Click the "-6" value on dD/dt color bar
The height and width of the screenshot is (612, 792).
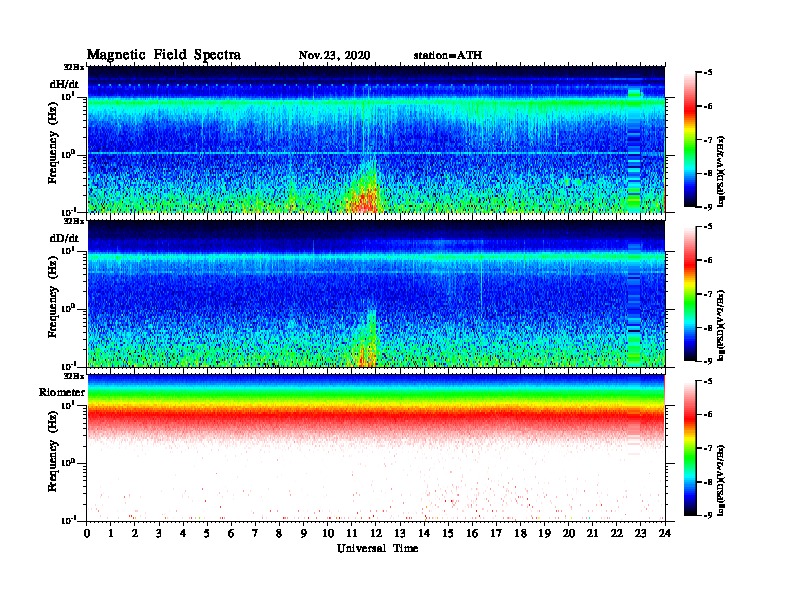click(x=708, y=261)
